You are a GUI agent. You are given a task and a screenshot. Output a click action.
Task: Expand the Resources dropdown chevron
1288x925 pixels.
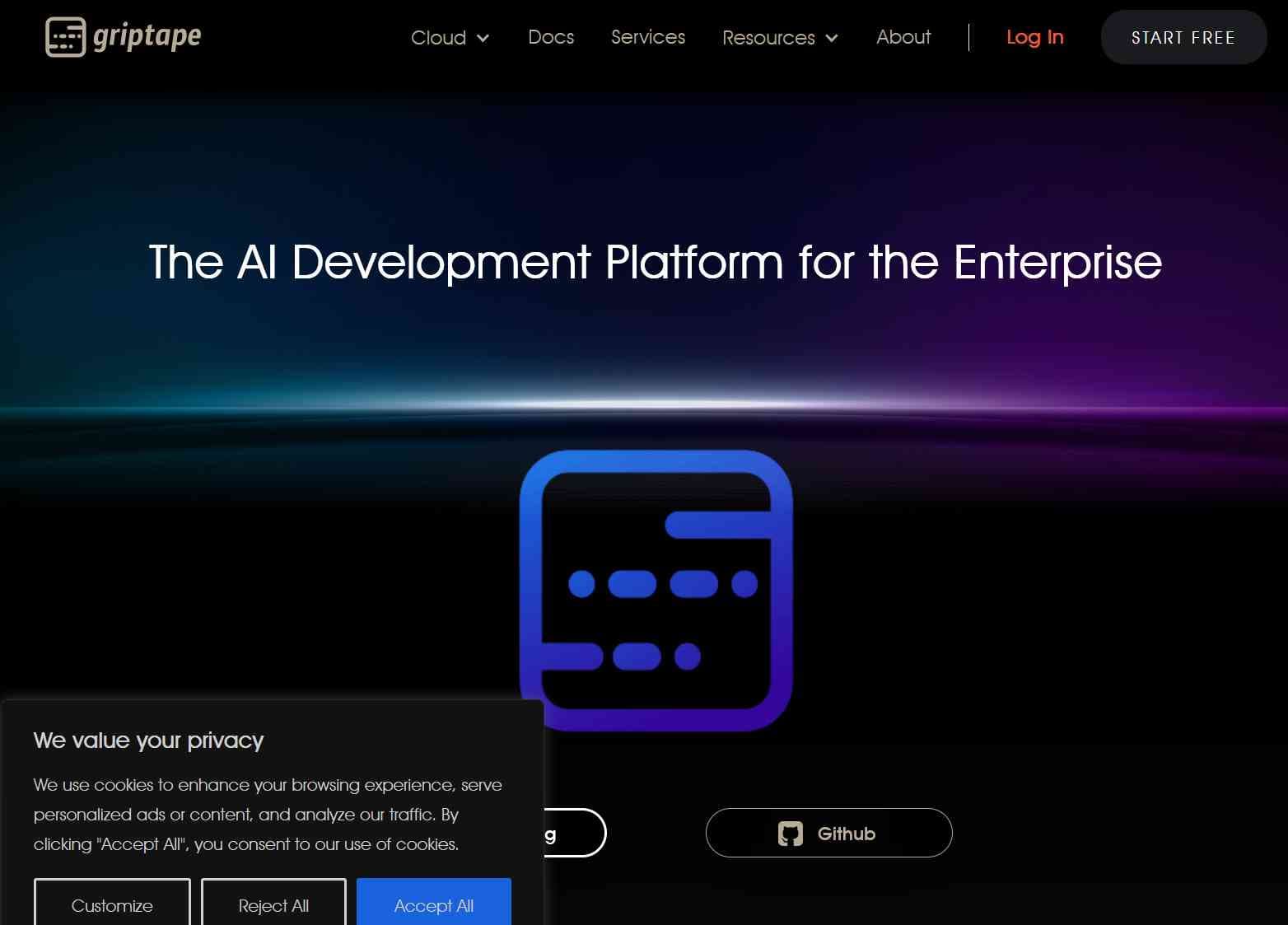(832, 38)
